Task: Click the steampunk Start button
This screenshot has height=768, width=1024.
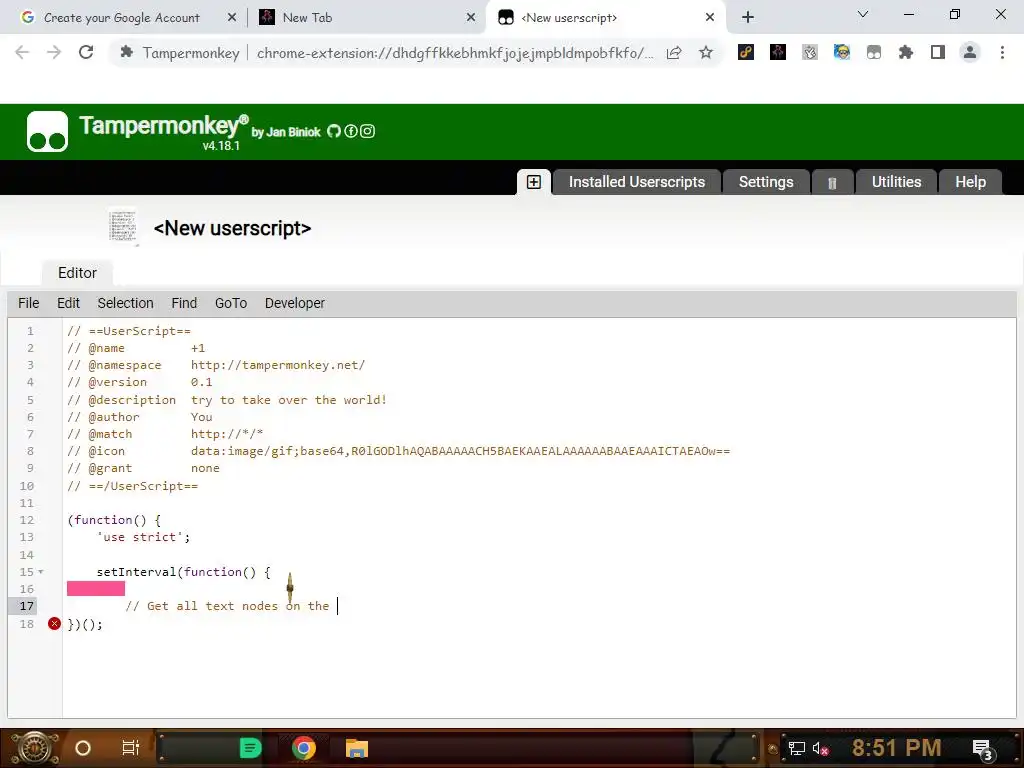Action: 35,748
